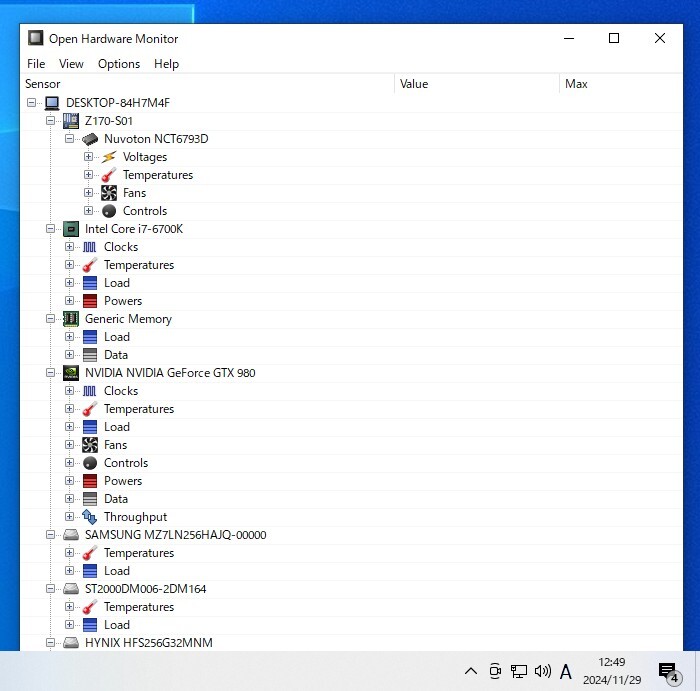
Task: Collapse the SAMSUNG MZ7LN256HAJQ-00000 node
Action: point(50,535)
